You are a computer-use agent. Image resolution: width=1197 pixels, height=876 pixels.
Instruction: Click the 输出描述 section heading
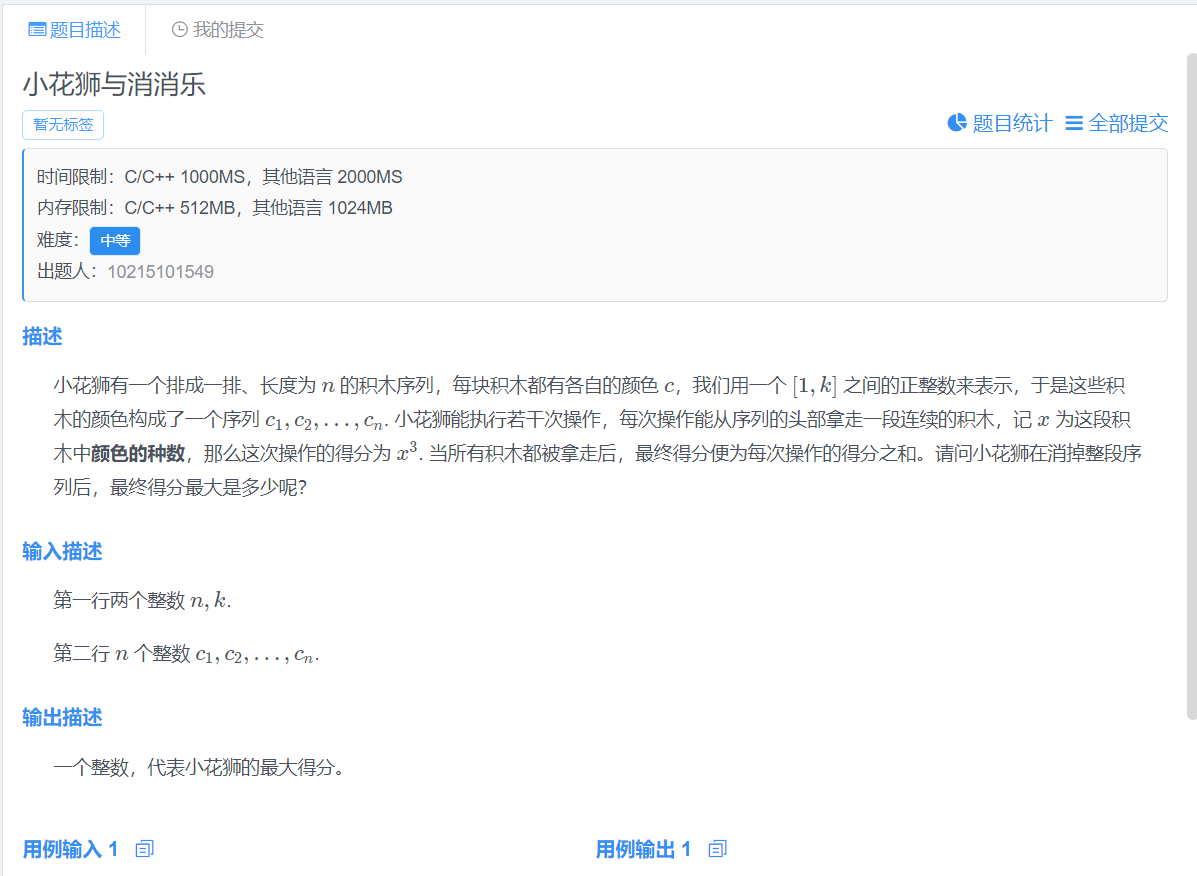coord(62,718)
